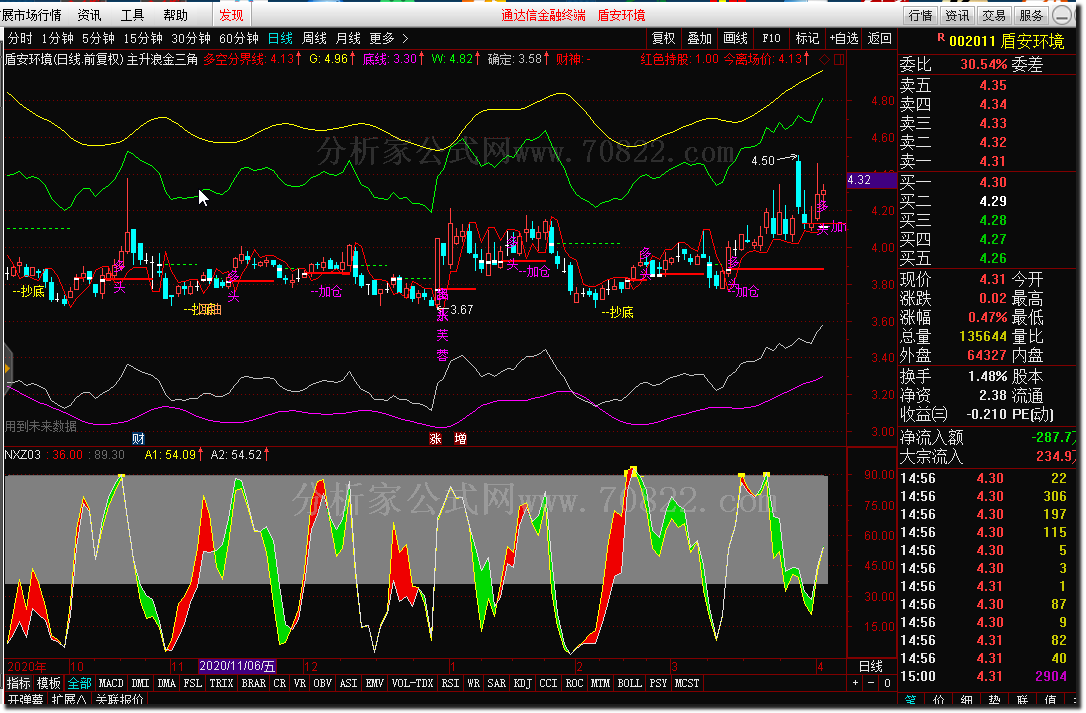Select the 模板 tab at bottom
Screen dimensions: 1086x713
pyautogui.click(x=48, y=683)
